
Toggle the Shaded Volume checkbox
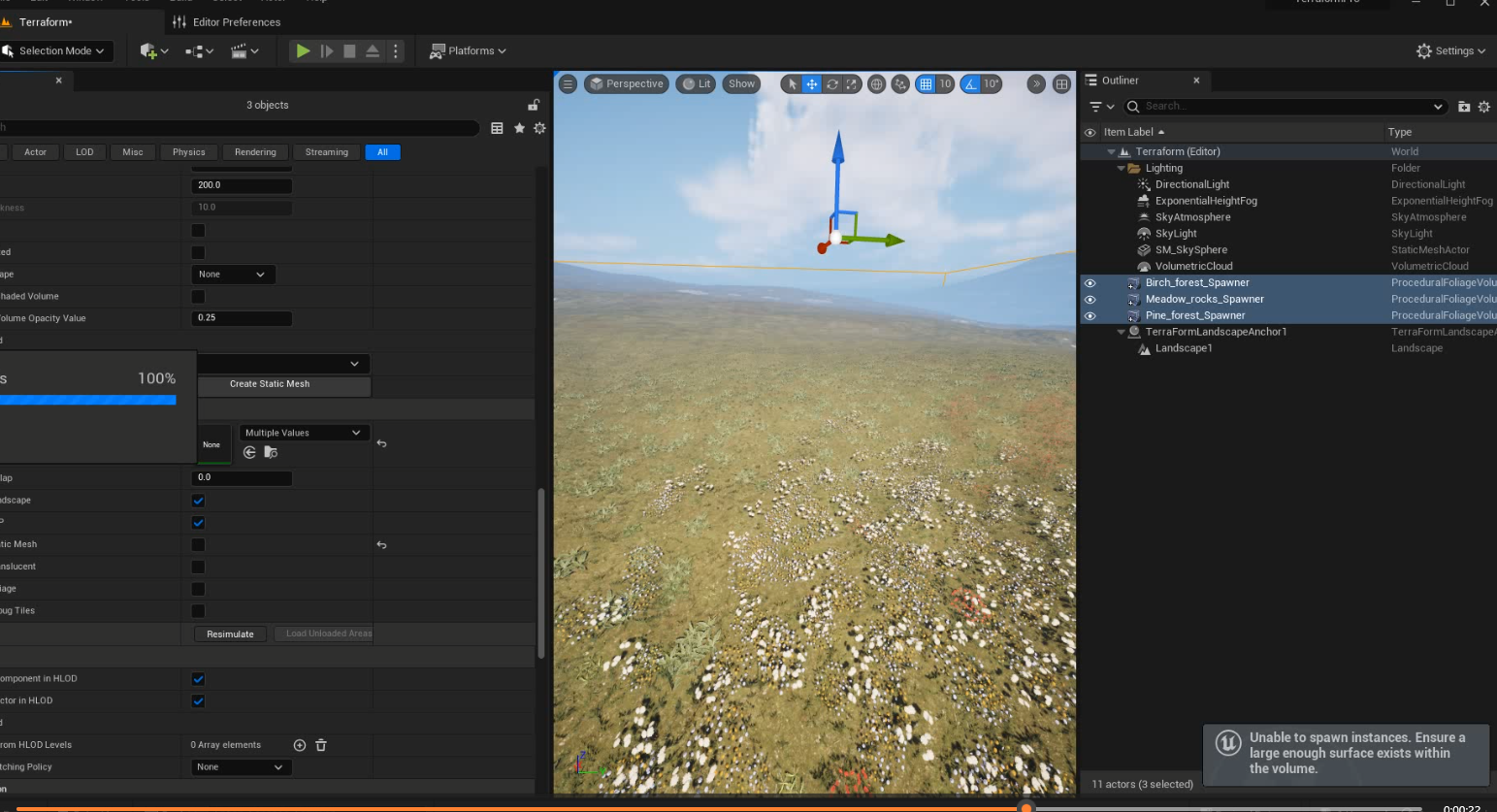(198, 296)
